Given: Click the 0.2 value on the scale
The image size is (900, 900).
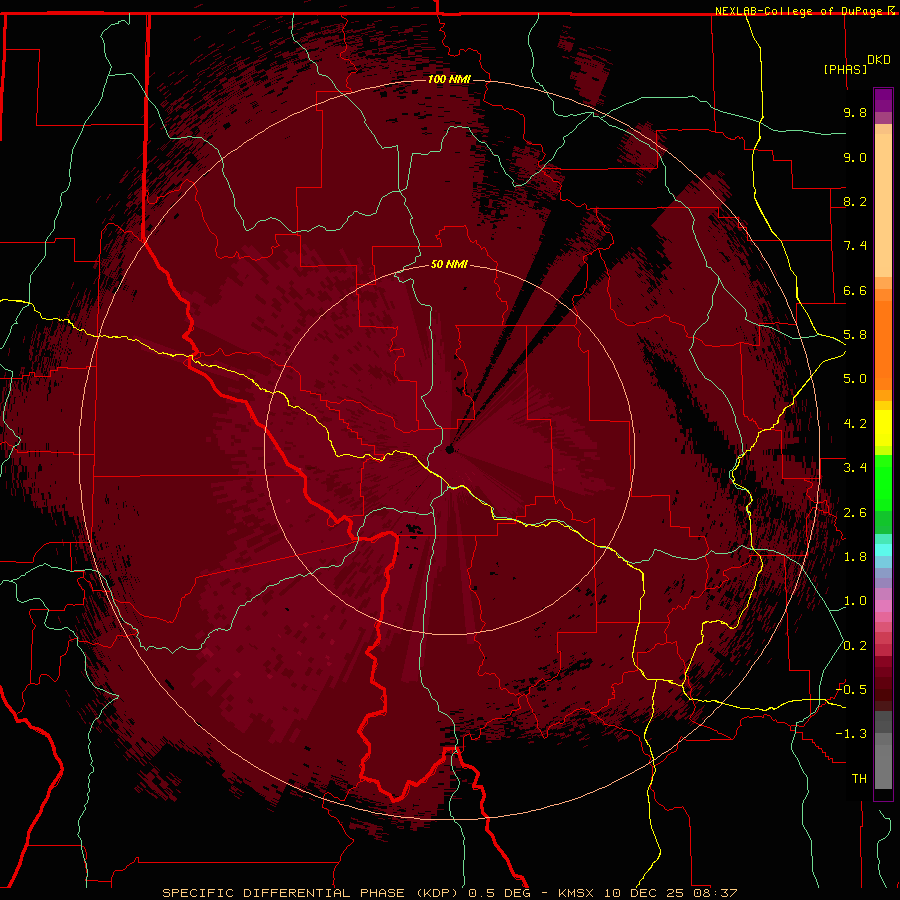Looking at the screenshot, I should click(855, 646).
